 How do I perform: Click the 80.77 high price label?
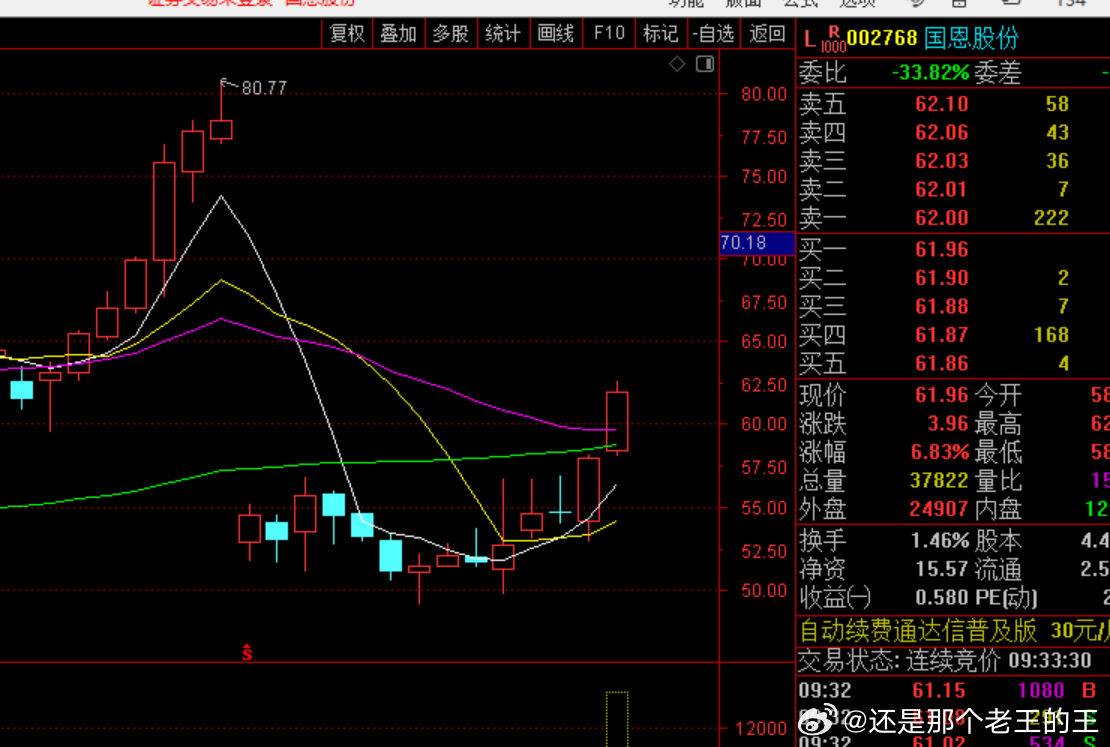(264, 88)
